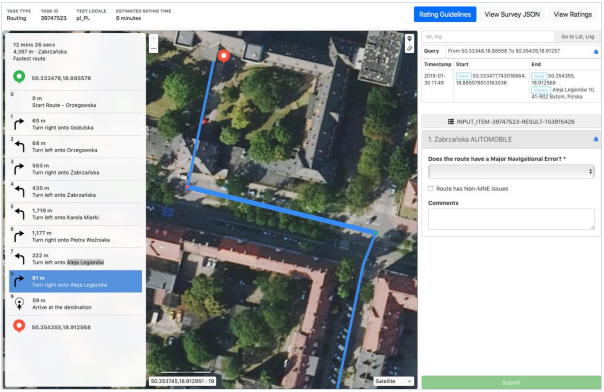
Task: Click the icon beside Zabrzańska AUTOMOBILE header
Action: click(596, 139)
